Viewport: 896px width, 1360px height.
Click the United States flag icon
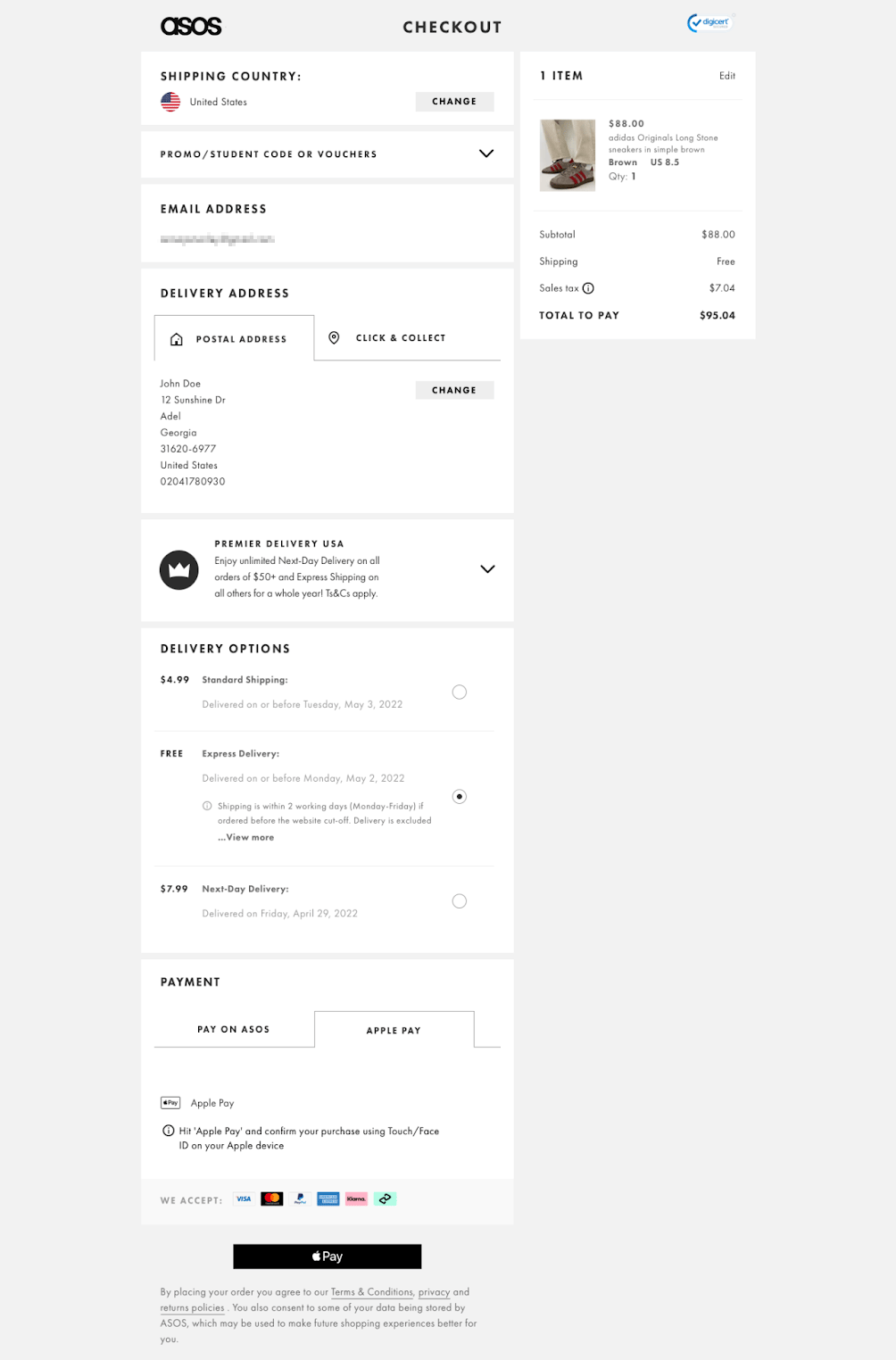170,102
